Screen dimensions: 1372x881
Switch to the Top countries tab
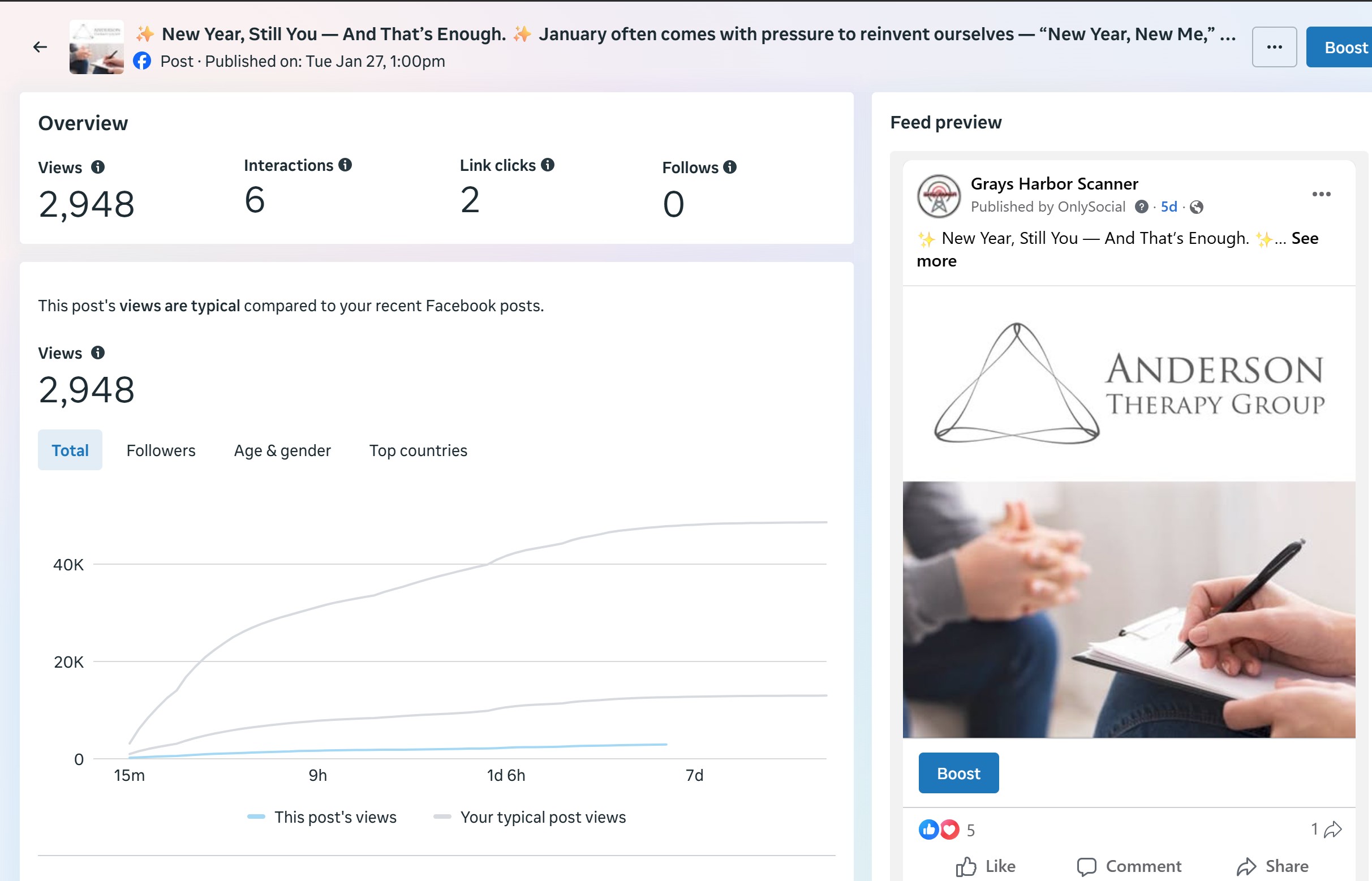point(418,450)
